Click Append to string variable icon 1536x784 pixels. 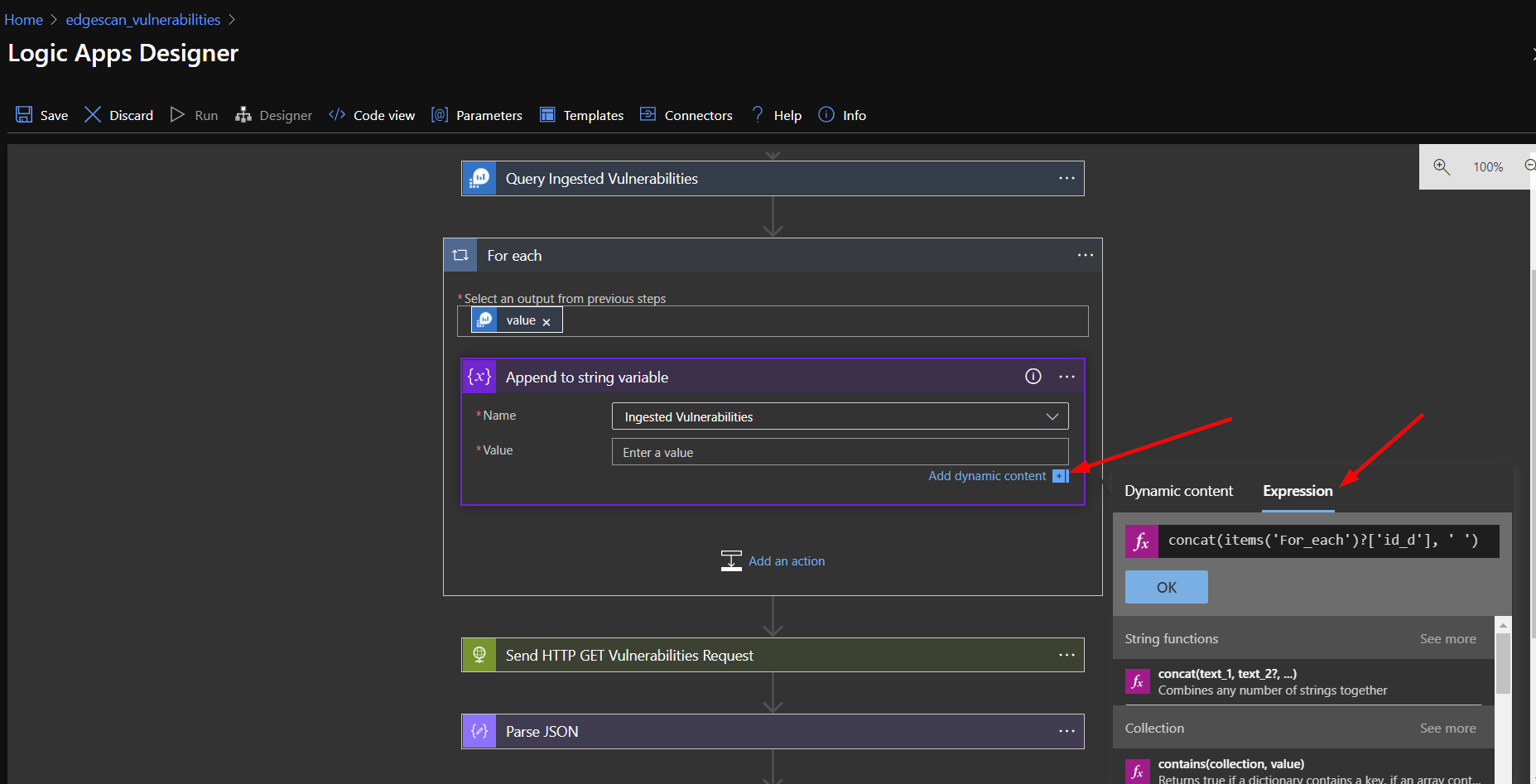pyautogui.click(x=479, y=377)
